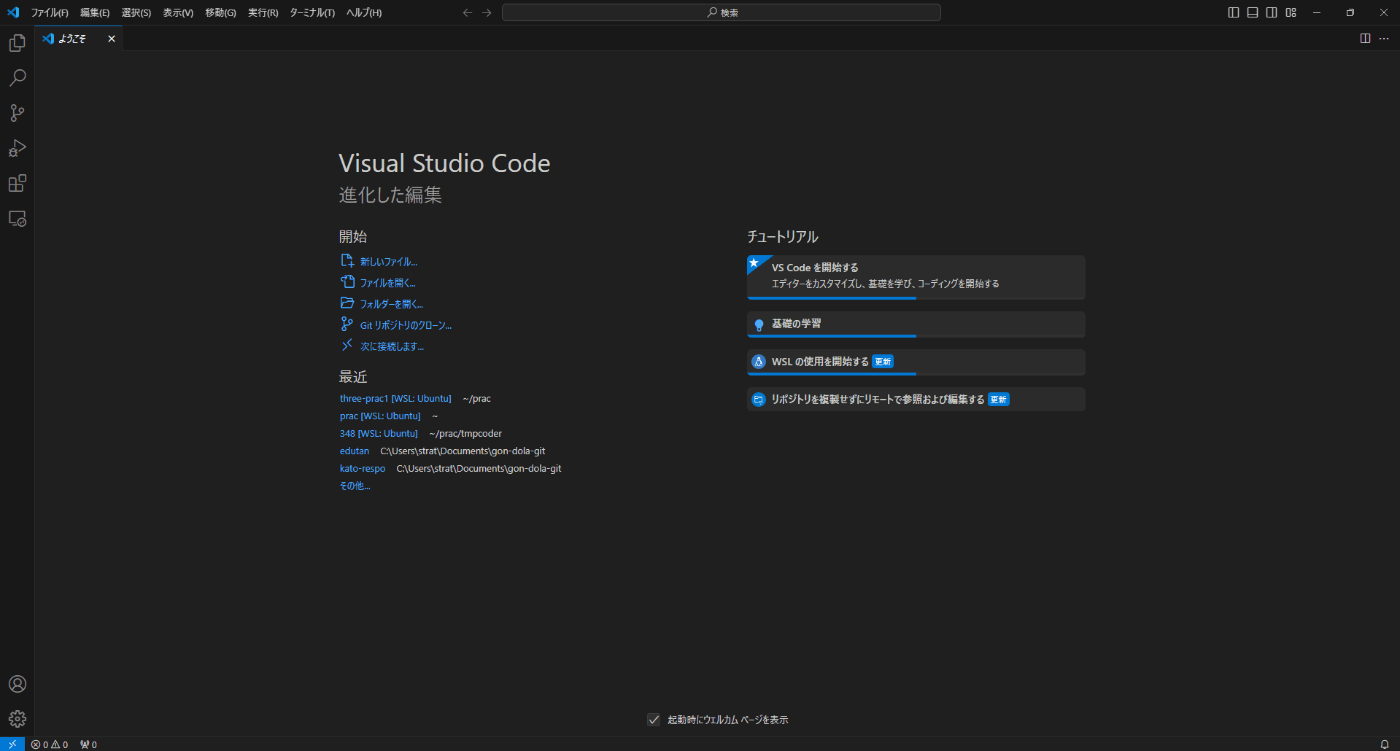
Task: Open recent prac [WSL: Ubuntu]
Action: [x=380, y=416]
